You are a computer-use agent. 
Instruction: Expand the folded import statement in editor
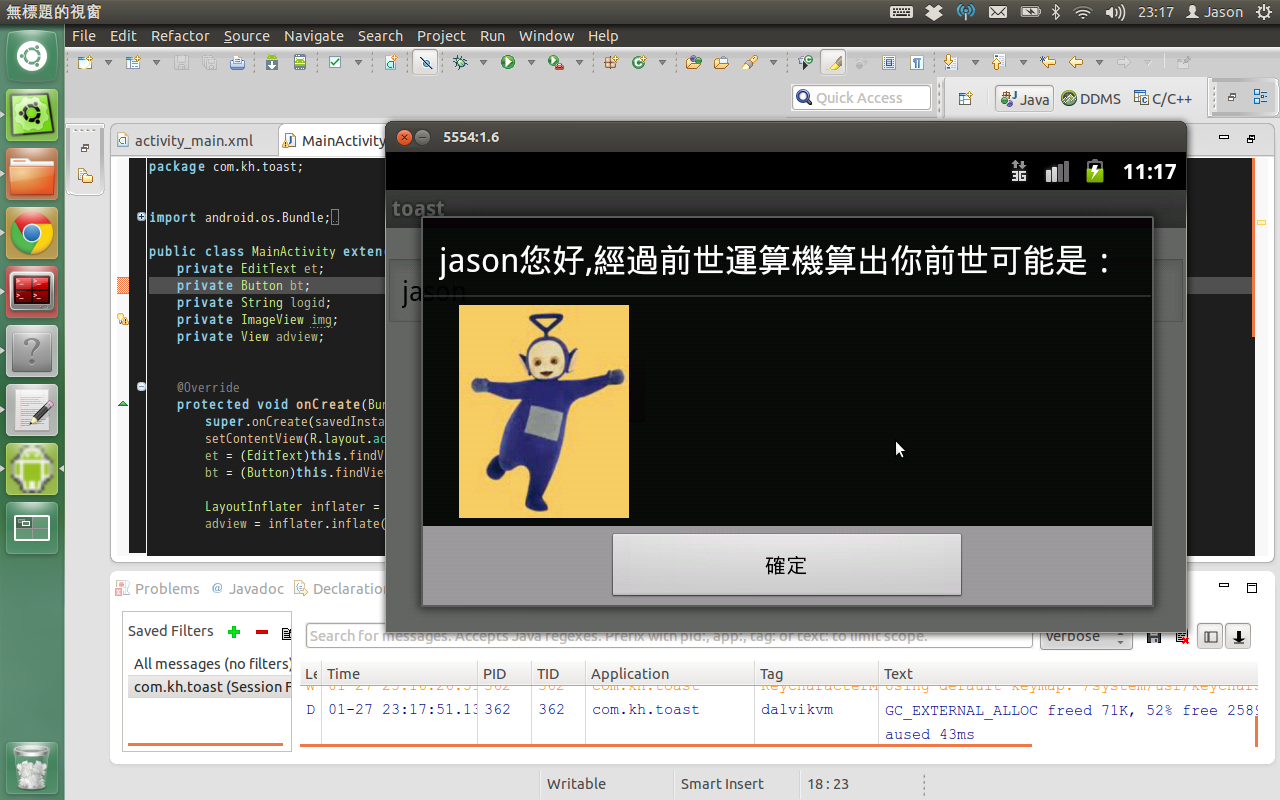tap(142, 216)
